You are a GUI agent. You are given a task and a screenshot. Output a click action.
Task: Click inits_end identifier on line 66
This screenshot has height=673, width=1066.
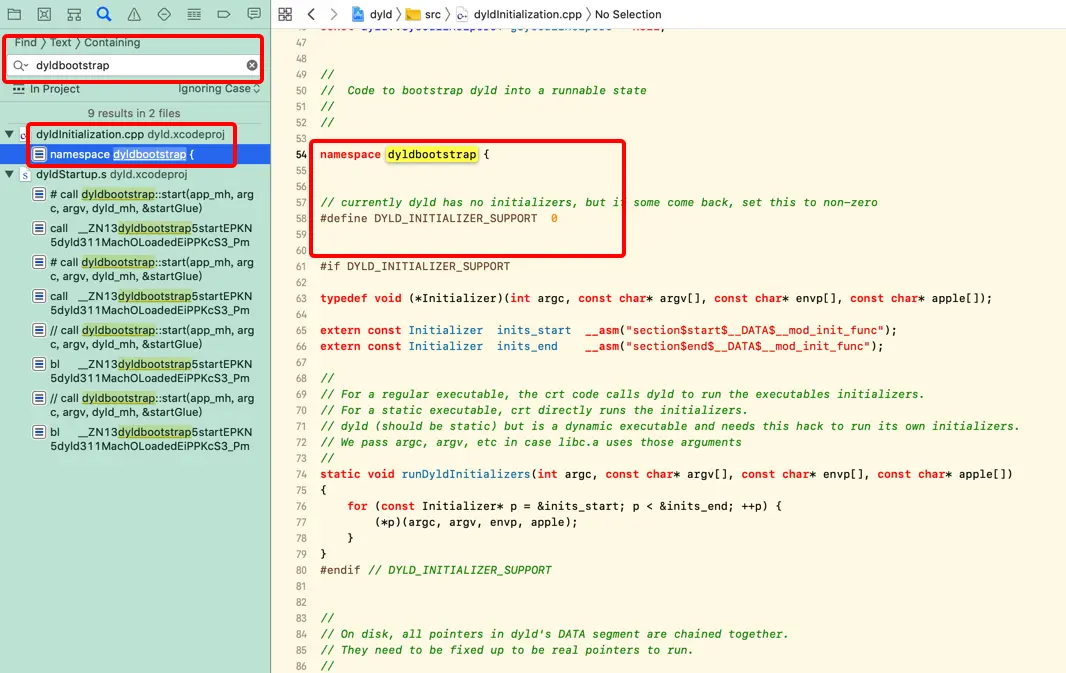point(527,346)
